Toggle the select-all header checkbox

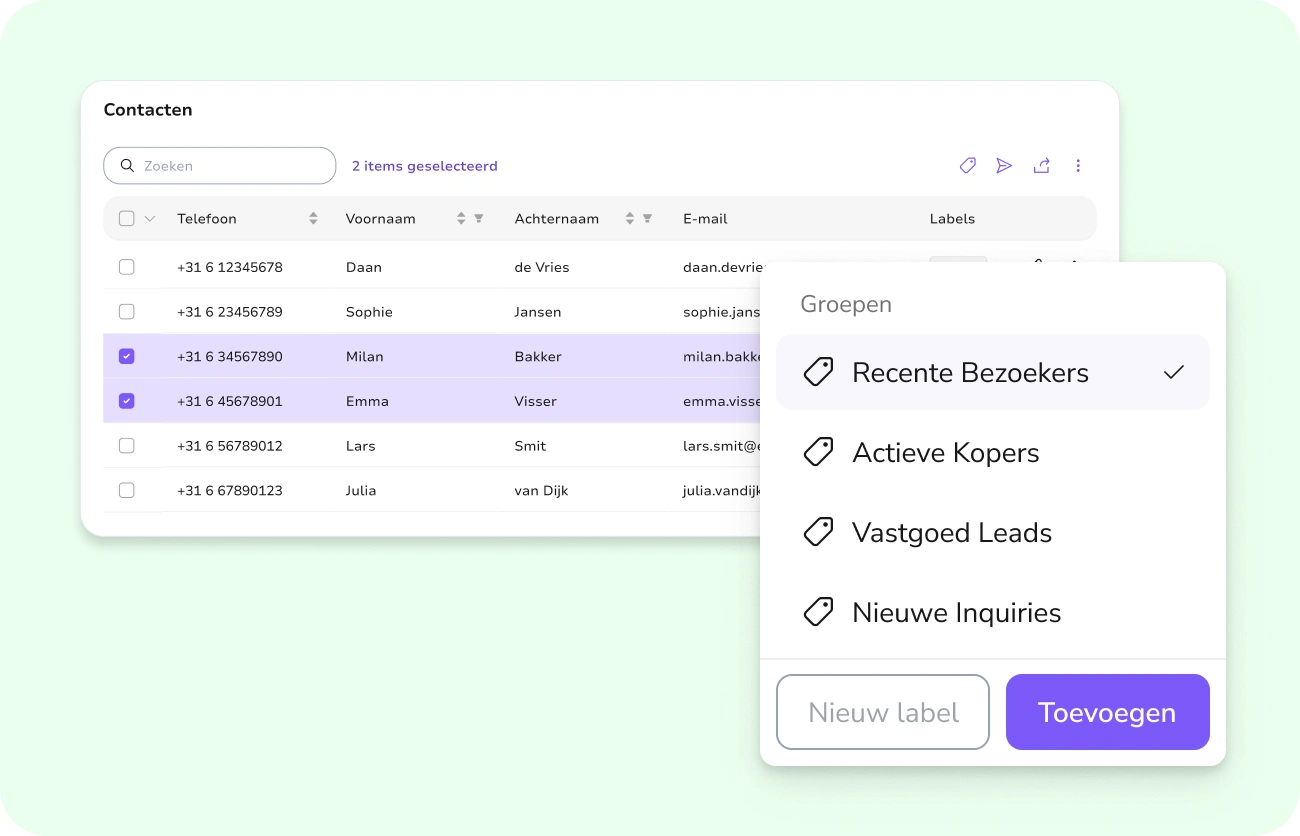127,218
